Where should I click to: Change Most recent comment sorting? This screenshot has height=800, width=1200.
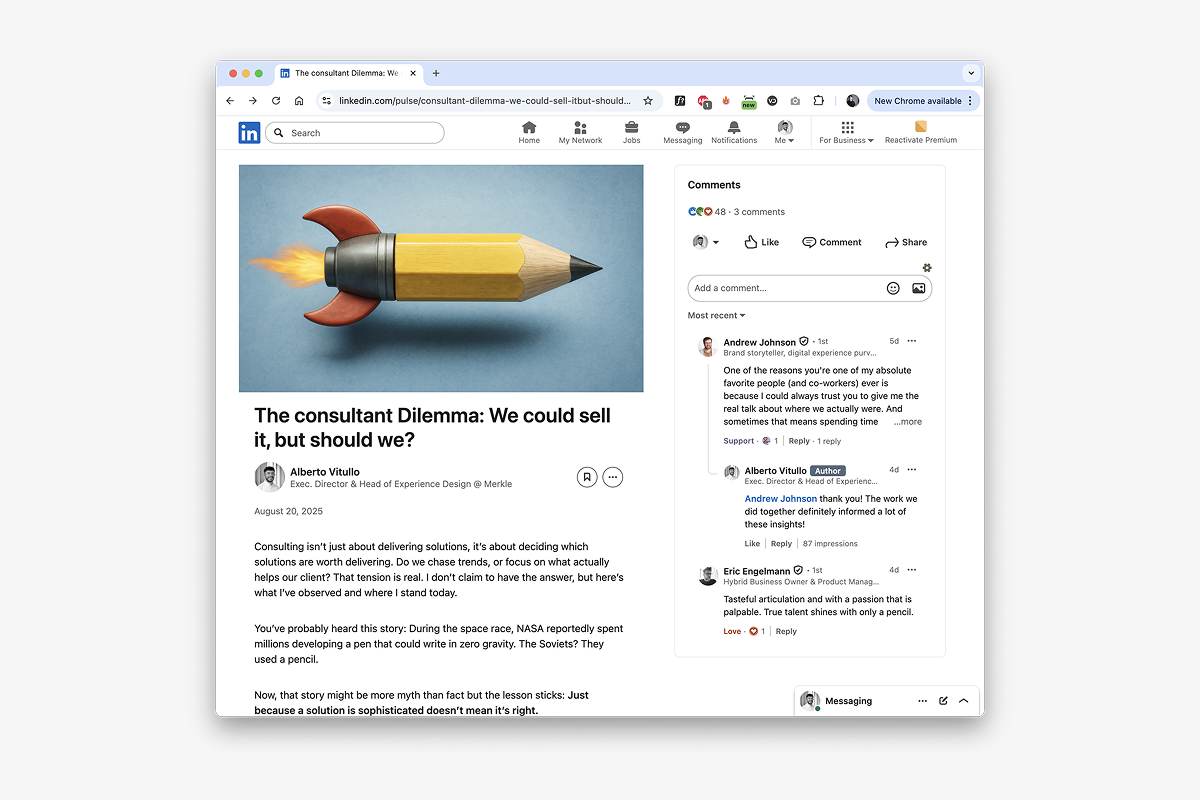tap(716, 316)
